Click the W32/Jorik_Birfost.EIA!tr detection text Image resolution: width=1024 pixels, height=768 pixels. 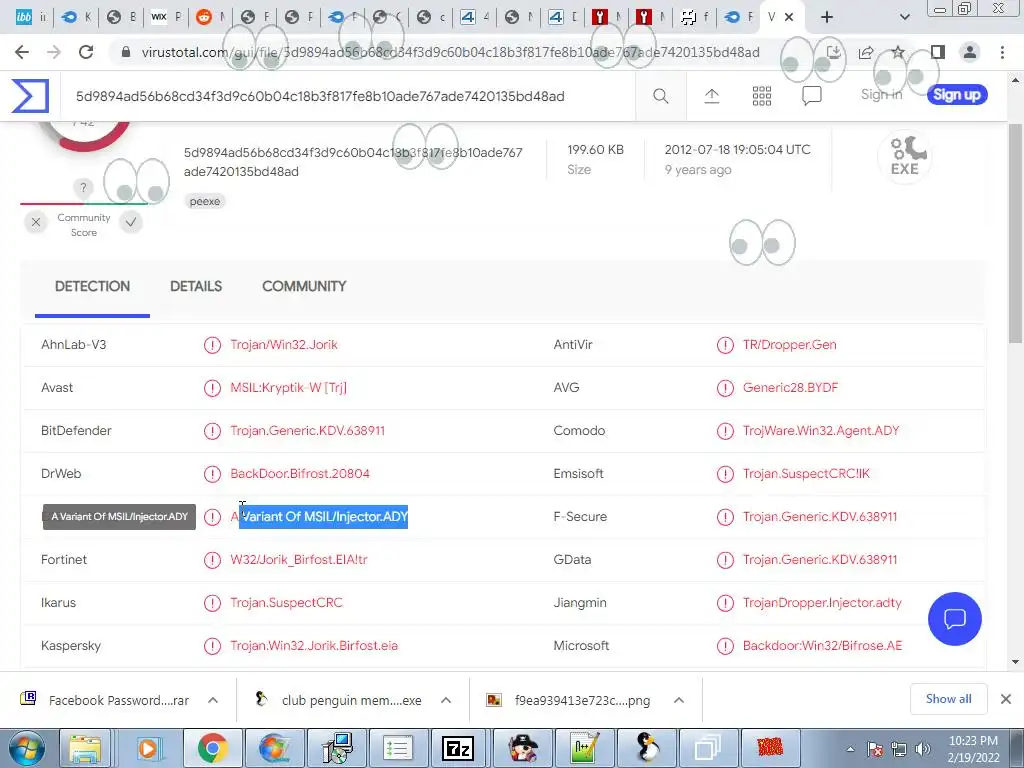[x=299, y=560]
